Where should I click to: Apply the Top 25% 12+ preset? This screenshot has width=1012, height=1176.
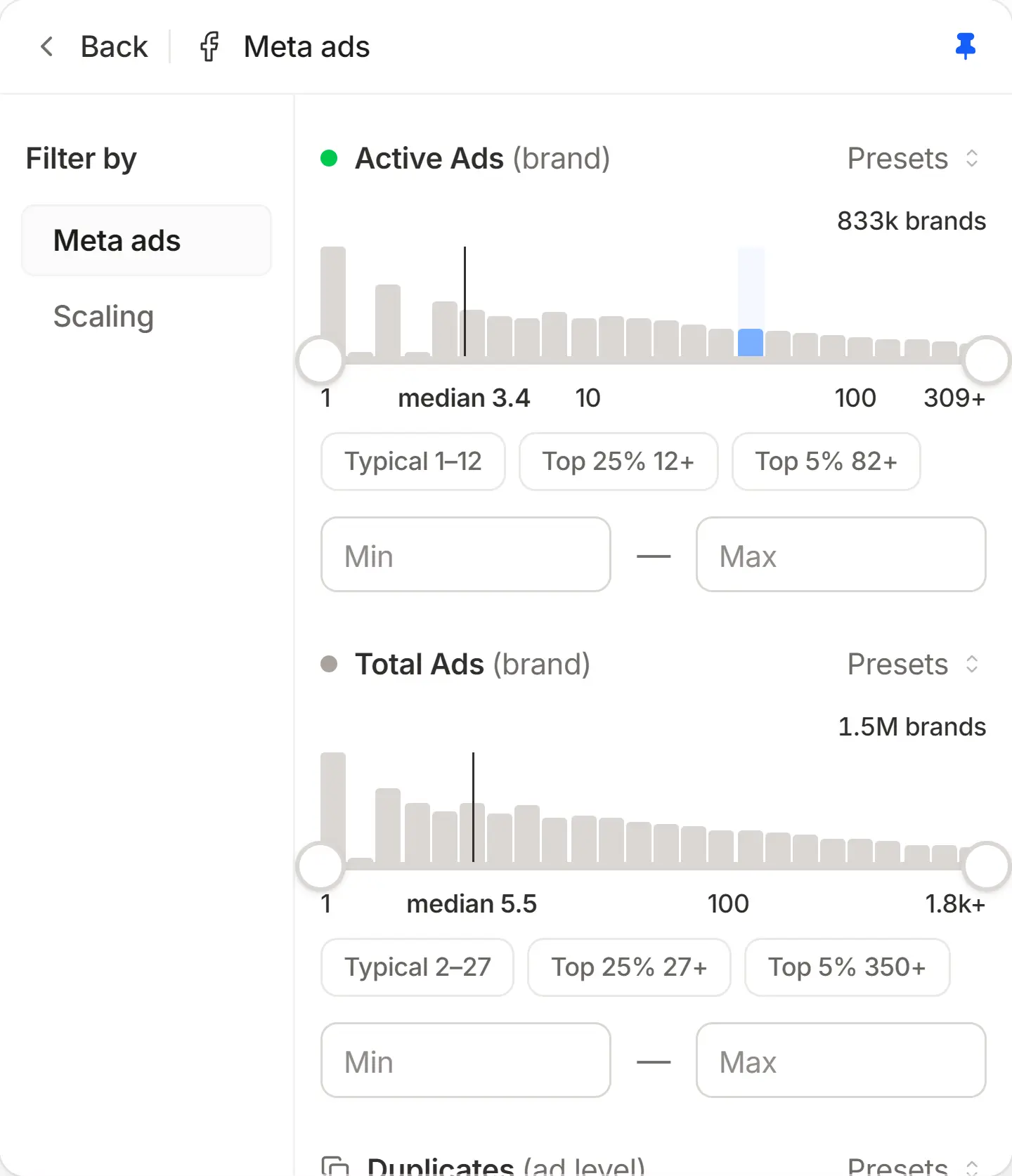click(618, 462)
